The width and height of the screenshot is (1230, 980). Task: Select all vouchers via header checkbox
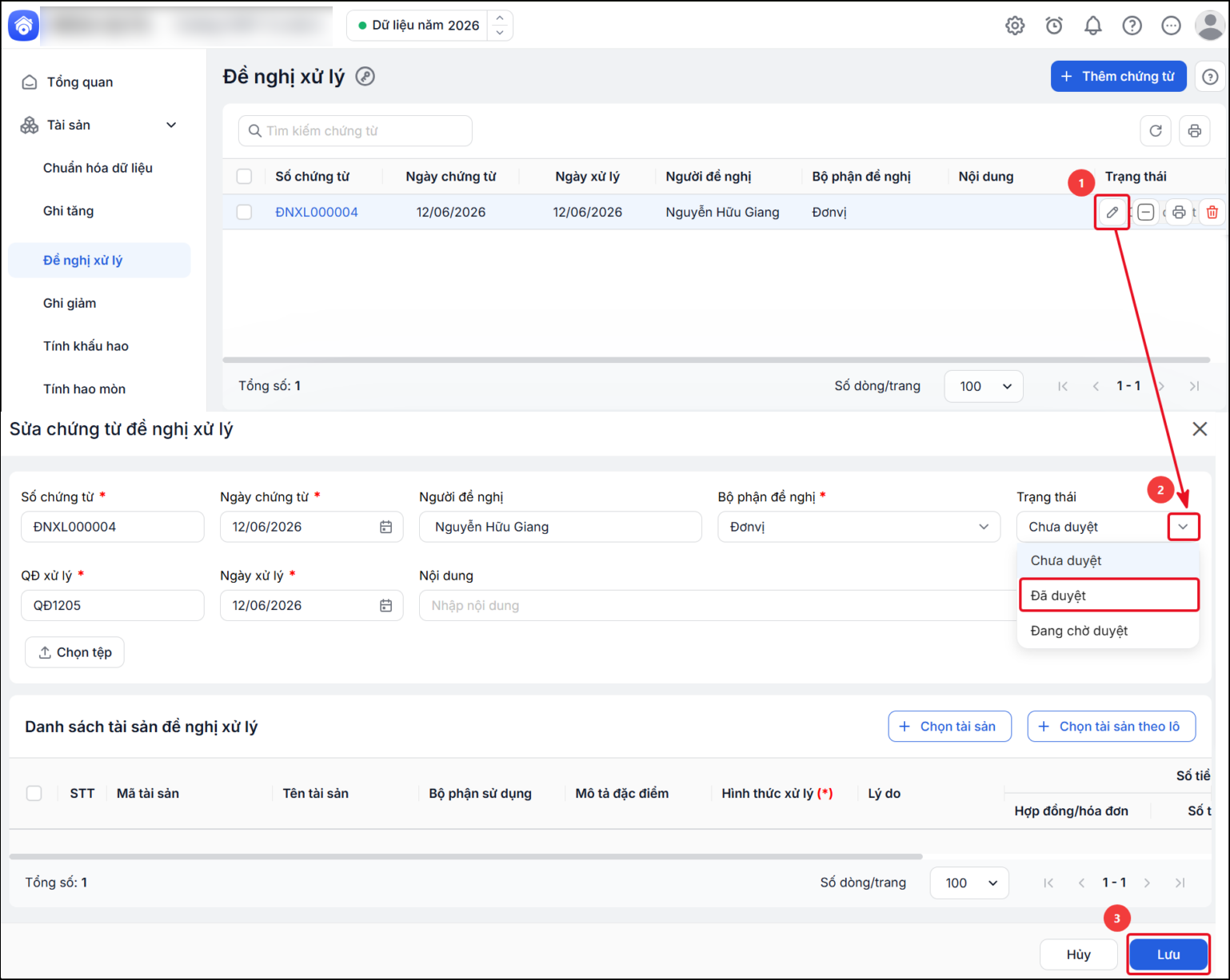(245, 177)
